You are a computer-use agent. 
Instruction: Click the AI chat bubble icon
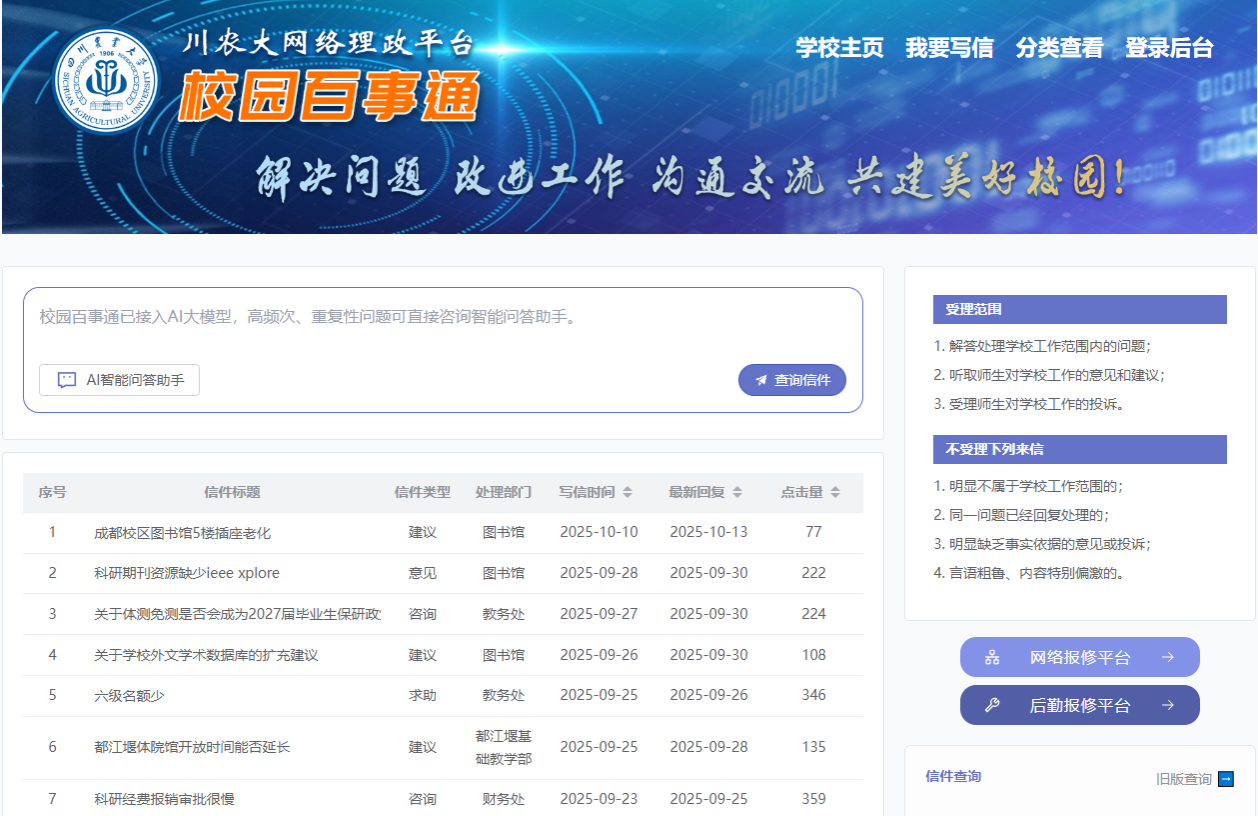point(67,380)
